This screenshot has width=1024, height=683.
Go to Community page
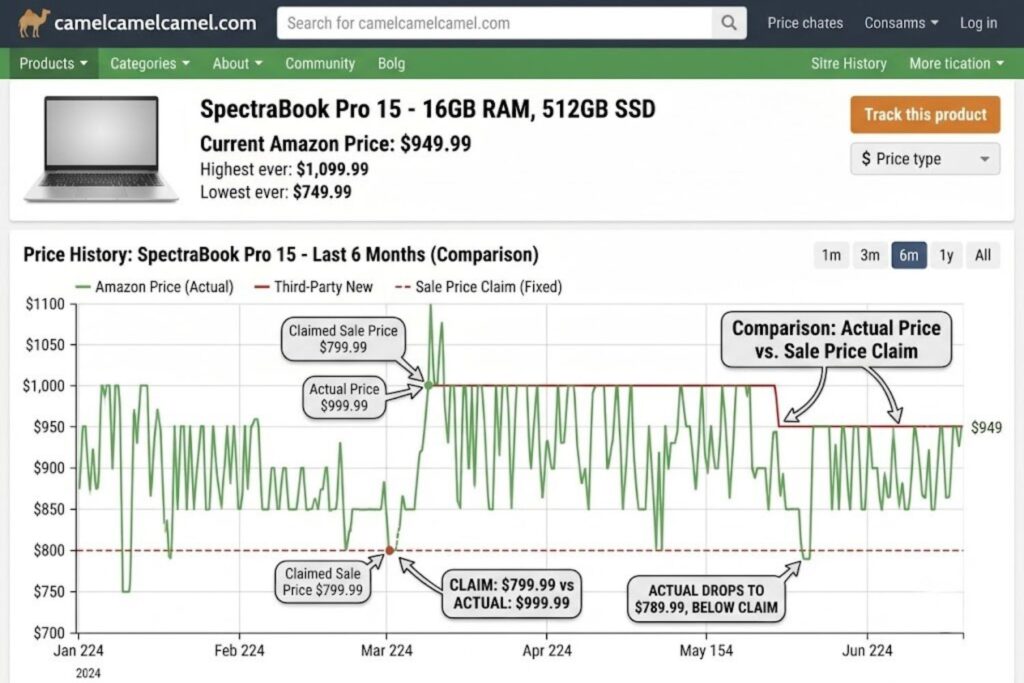point(320,63)
